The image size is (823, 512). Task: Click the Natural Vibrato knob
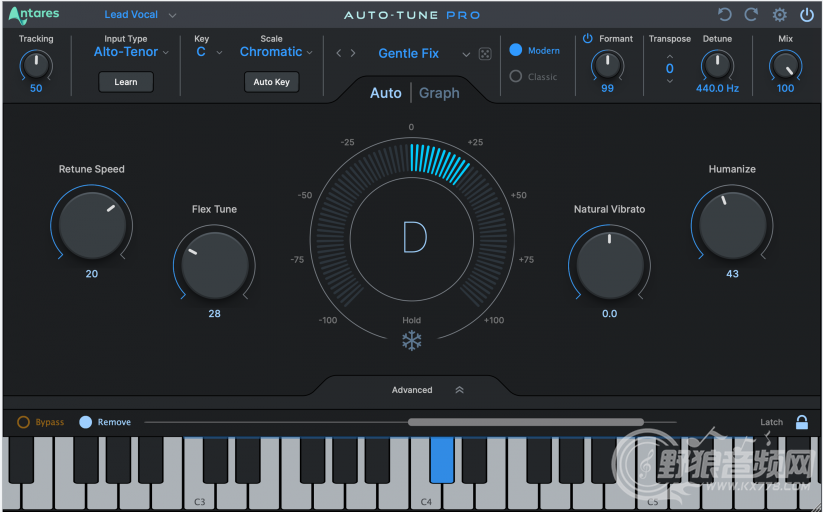(609, 265)
